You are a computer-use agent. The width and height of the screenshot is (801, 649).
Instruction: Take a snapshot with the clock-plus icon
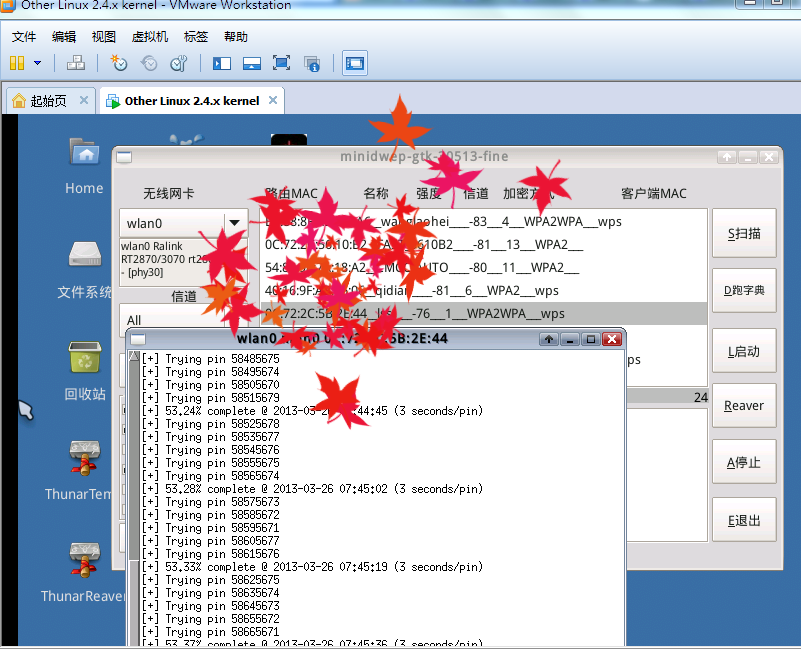[x=119, y=63]
